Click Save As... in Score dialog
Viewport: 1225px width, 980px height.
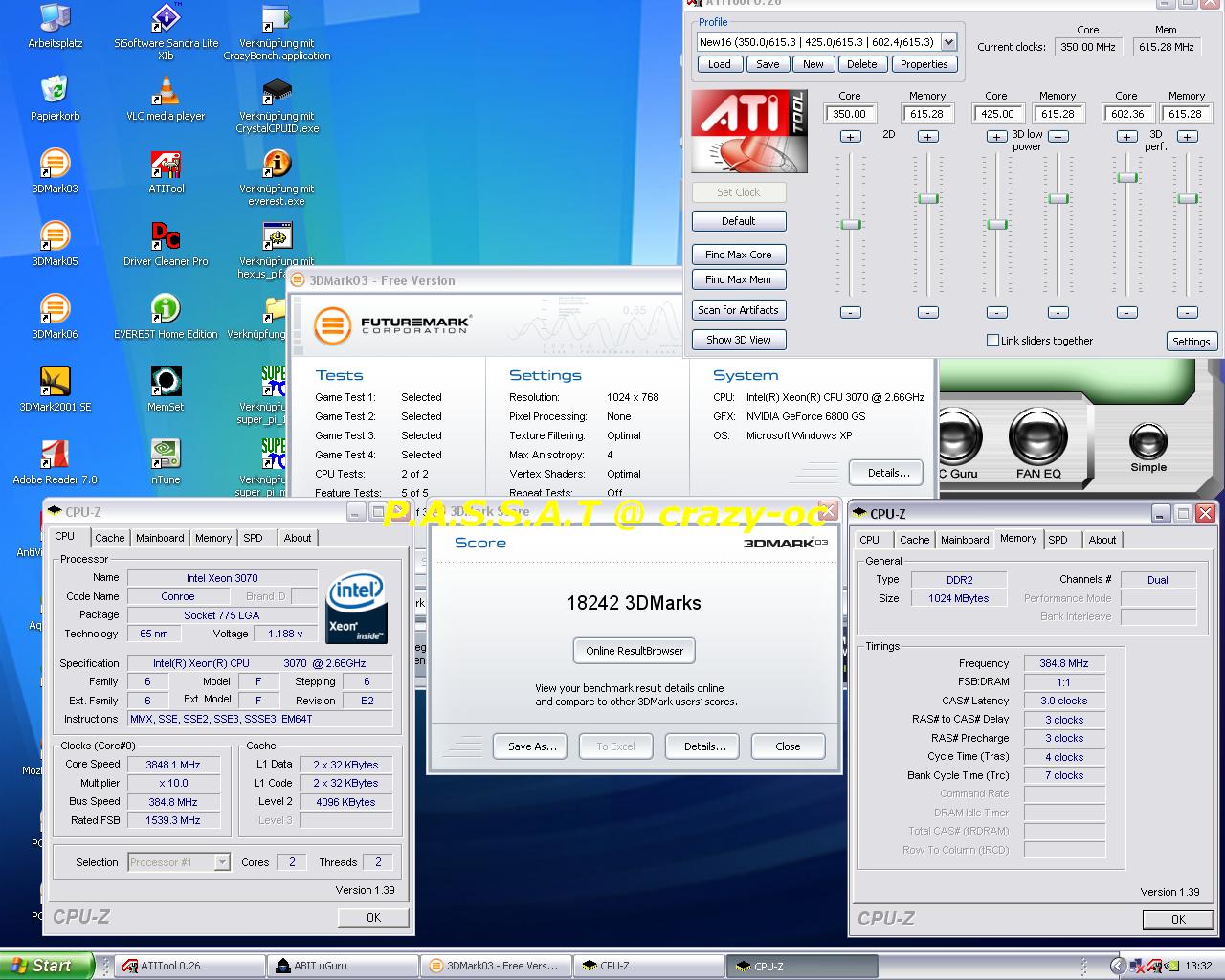point(531,746)
